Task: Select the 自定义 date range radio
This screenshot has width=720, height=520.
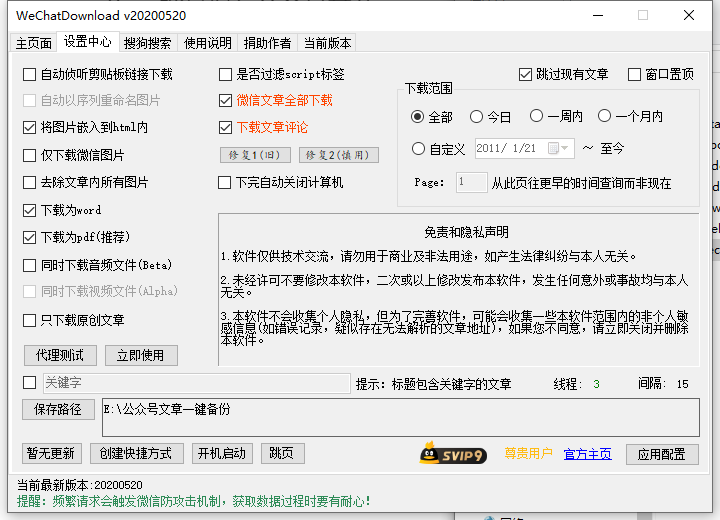Action: point(418,148)
